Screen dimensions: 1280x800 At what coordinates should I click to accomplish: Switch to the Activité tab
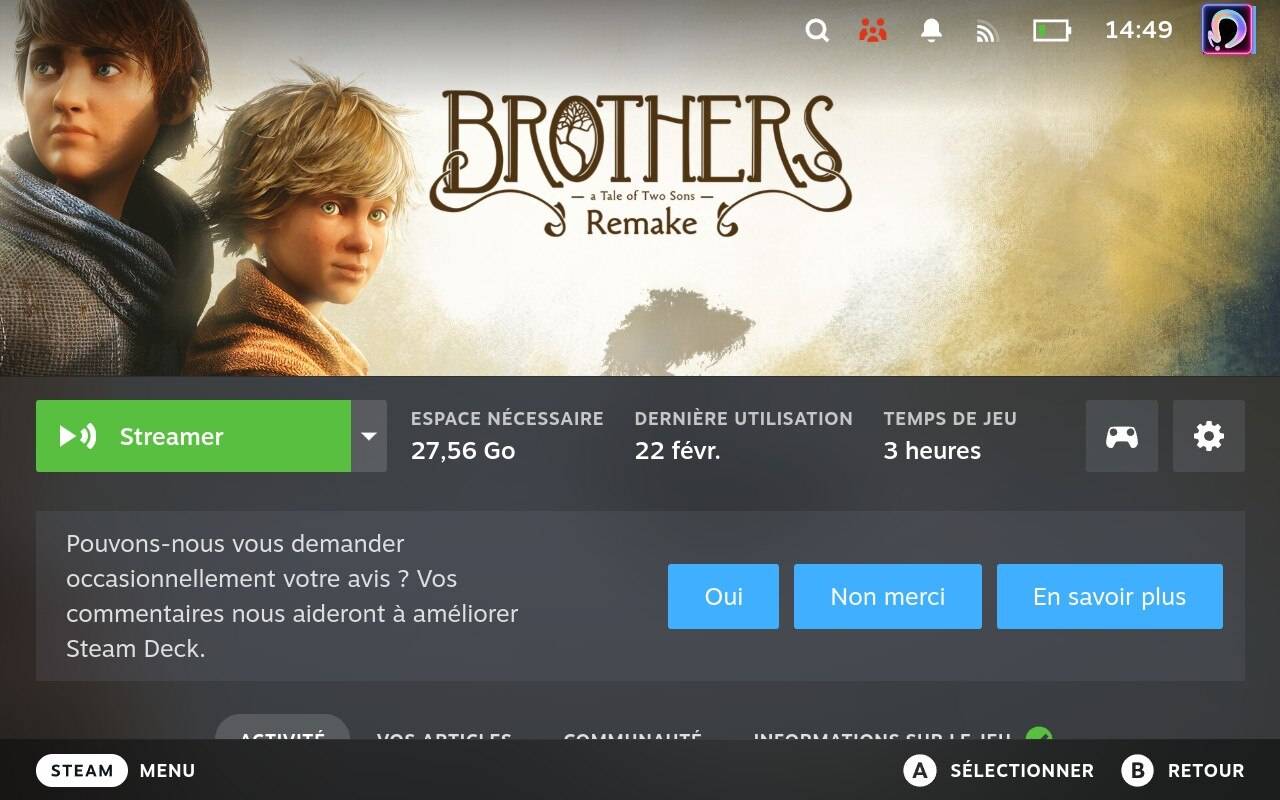coord(283,728)
